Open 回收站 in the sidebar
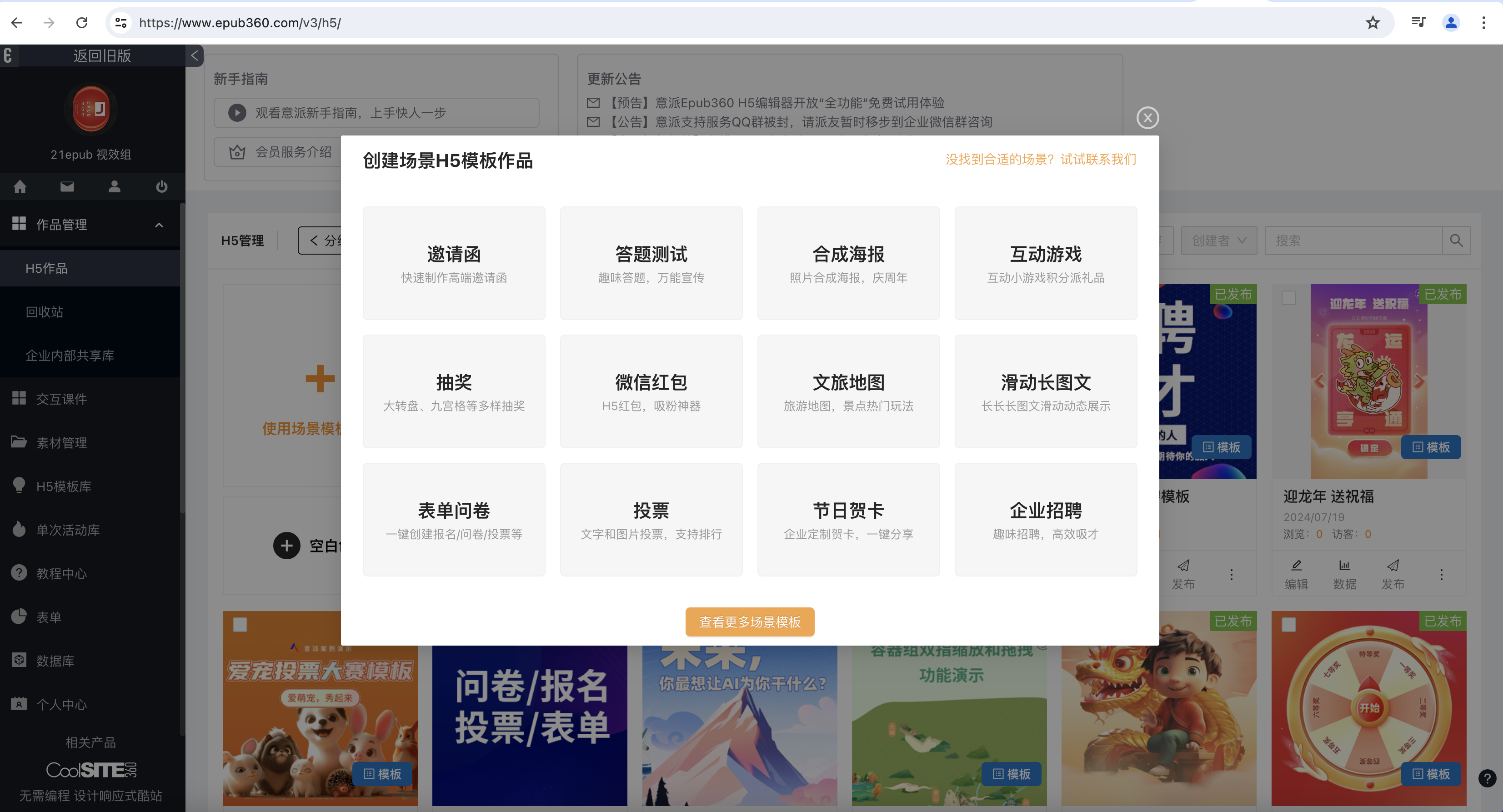The image size is (1503, 812). 45,311
